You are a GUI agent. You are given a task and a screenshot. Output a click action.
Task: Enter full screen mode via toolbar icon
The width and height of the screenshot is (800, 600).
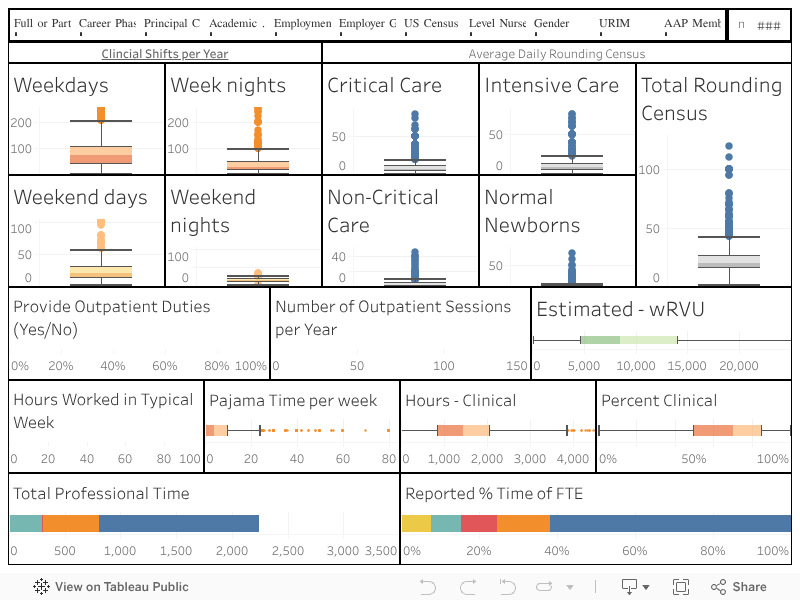click(x=681, y=587)
